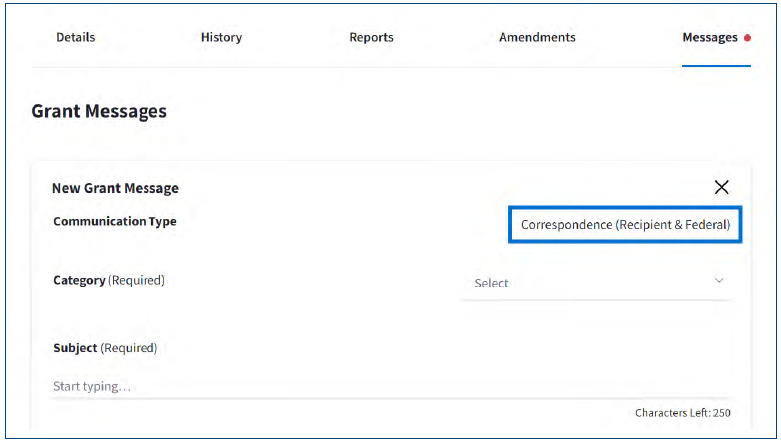Image resolution: width=781 pixels, height=442 pixels.
Task: Open the History tab
Action: click(x=221, y=38)
